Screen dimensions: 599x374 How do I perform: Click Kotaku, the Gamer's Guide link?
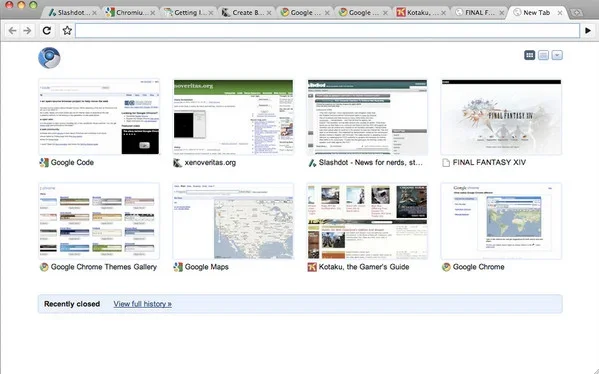tap(364, 267)
